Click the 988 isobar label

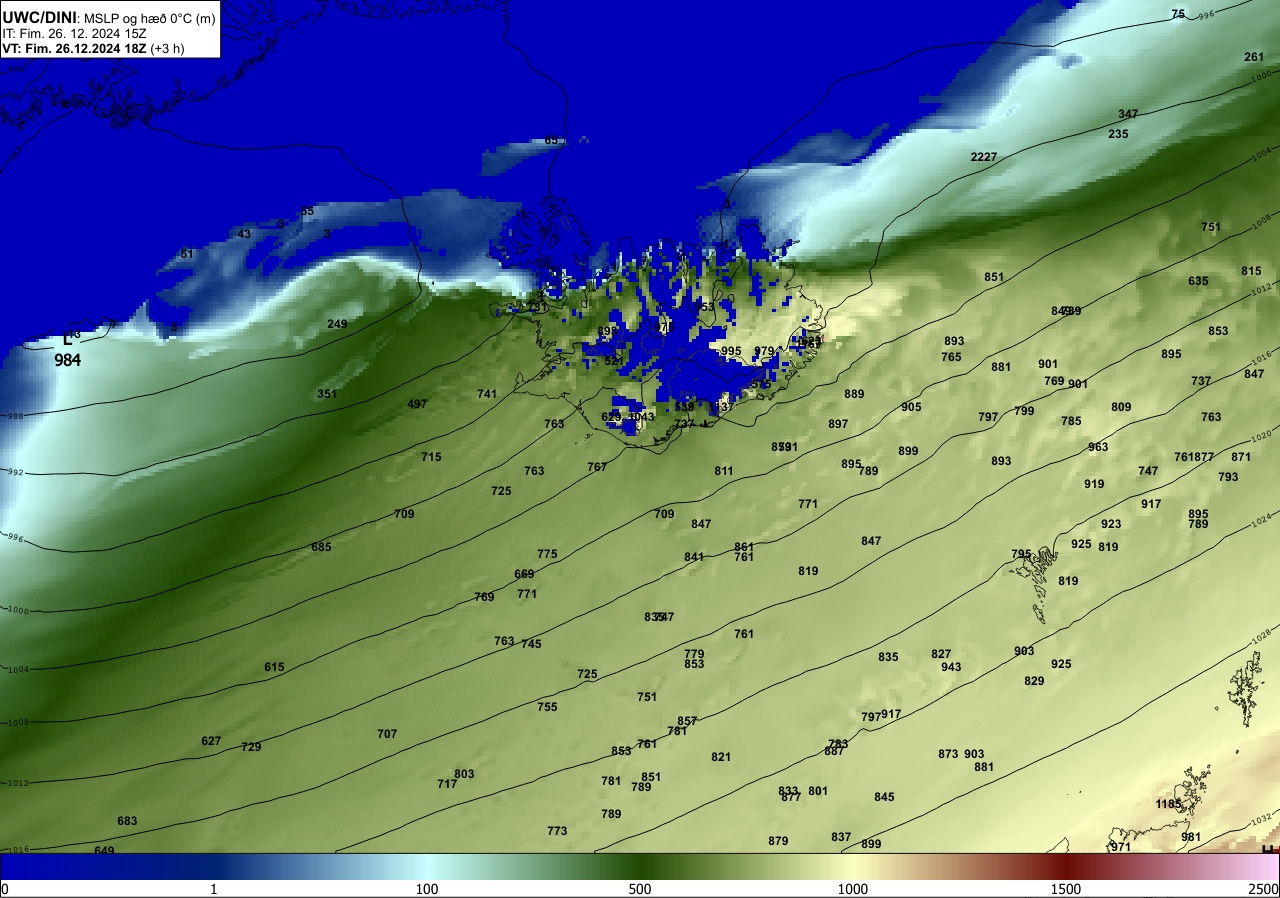(x=14, y=416)
